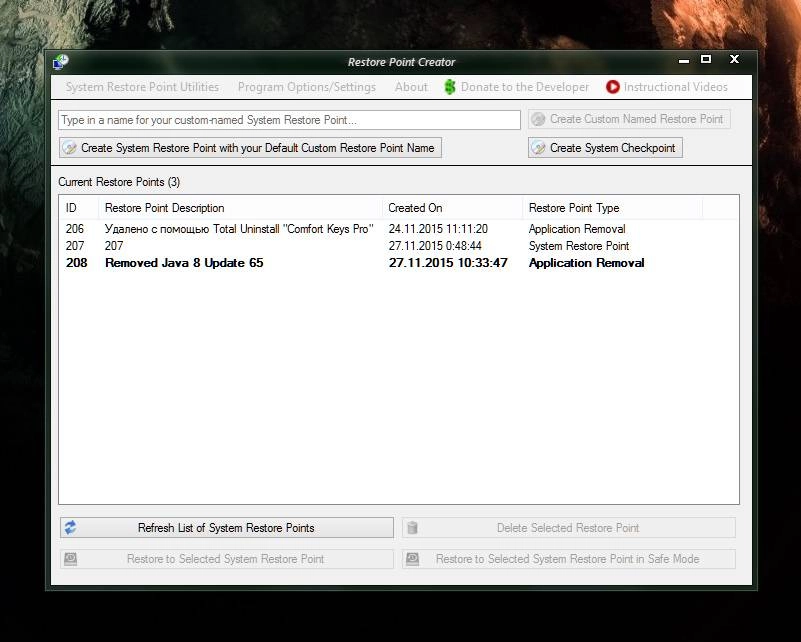The height and width of the screenshot is (642, 801).
Task: Click the red play Instructional Videos icon
Action: coord(612,87)
